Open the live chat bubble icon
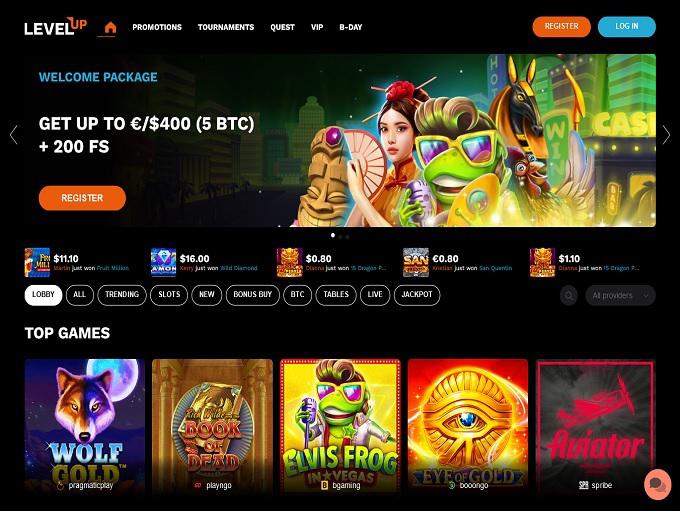 point(657,485)
